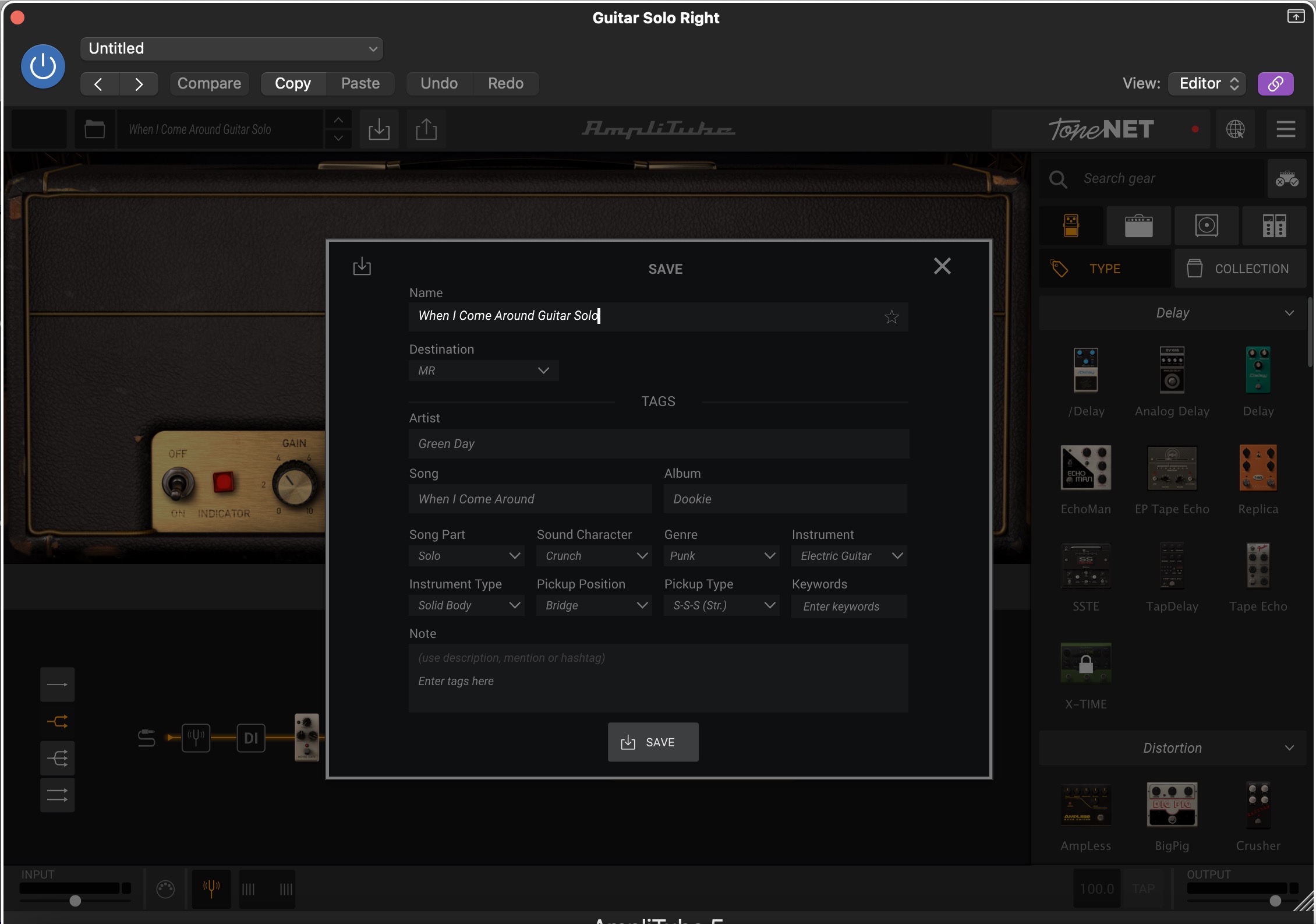Click the Paste button
1316x924 pixels.
360,84
